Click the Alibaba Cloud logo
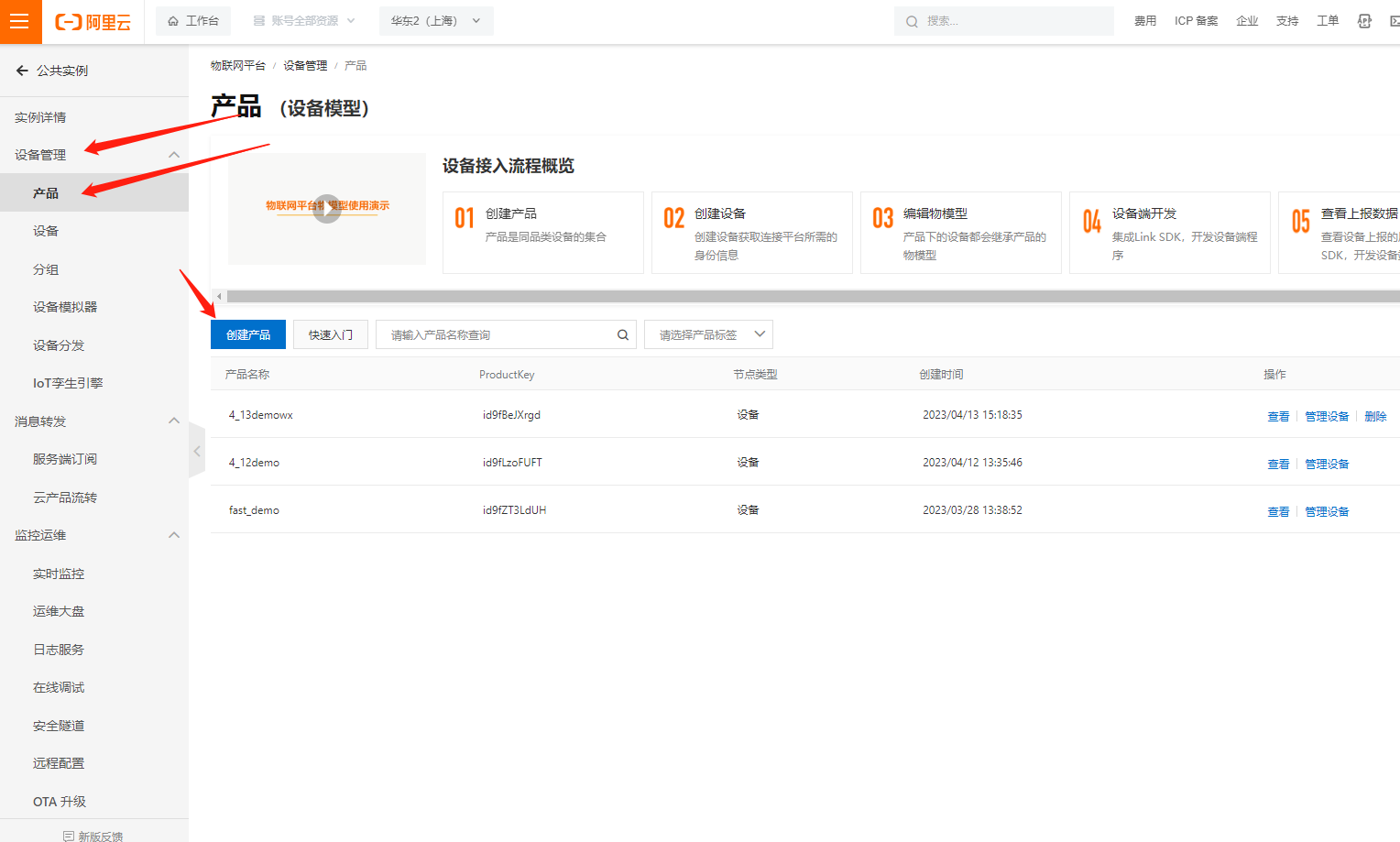Image resolution: width=1400 pixels, height=842 pixels. click(93, 22)
